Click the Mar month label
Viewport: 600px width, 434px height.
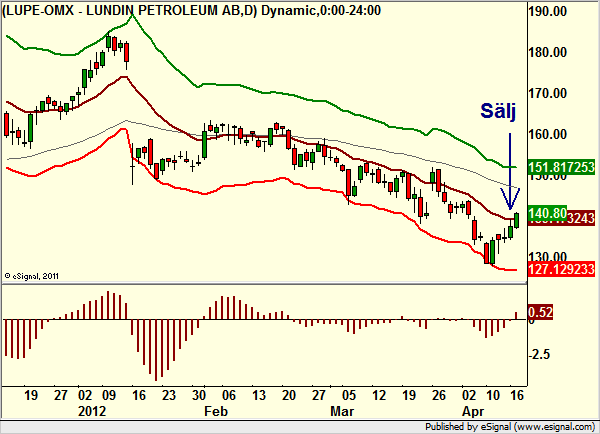pos(342,411)
